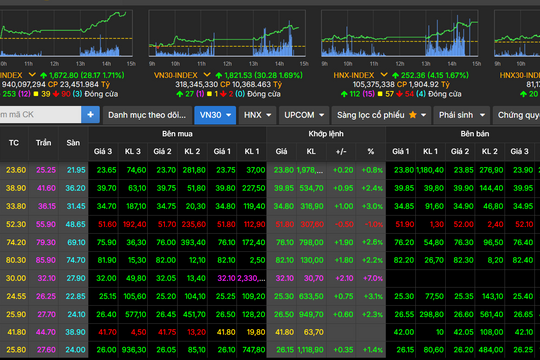Open the VN30 dropdown tab

coord(215,115)
